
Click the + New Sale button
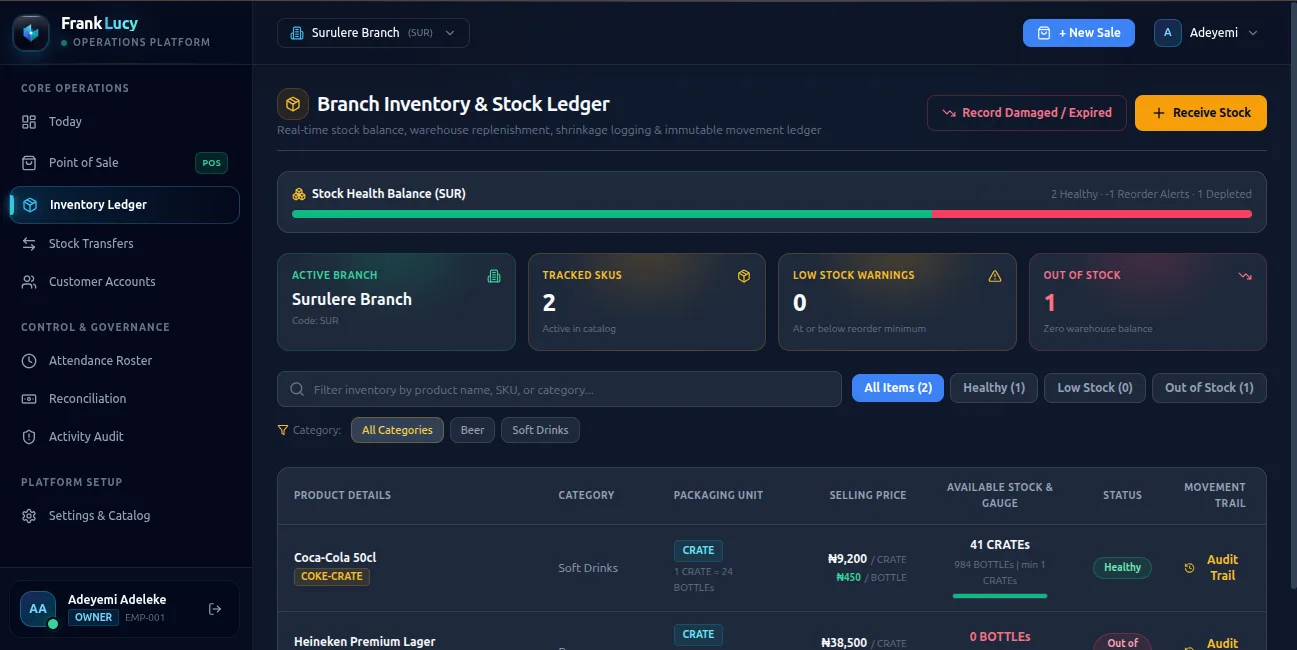(x=1079, y=33)
